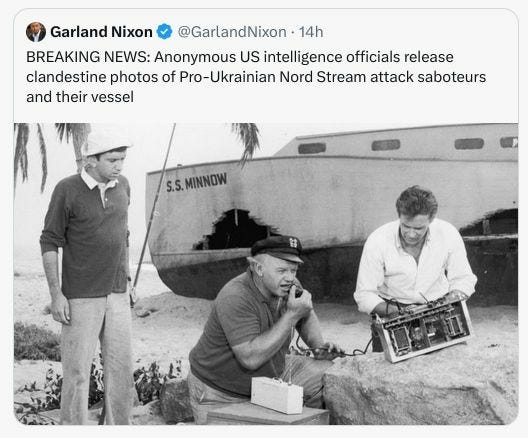Click the open radio chassis on the rock
528x438 pixels.
coord(423,328)
